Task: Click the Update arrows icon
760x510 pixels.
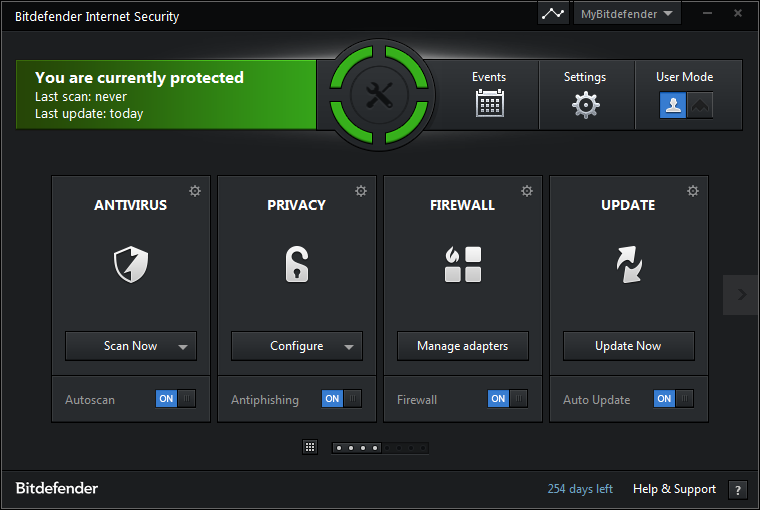Action: point(629,265)
